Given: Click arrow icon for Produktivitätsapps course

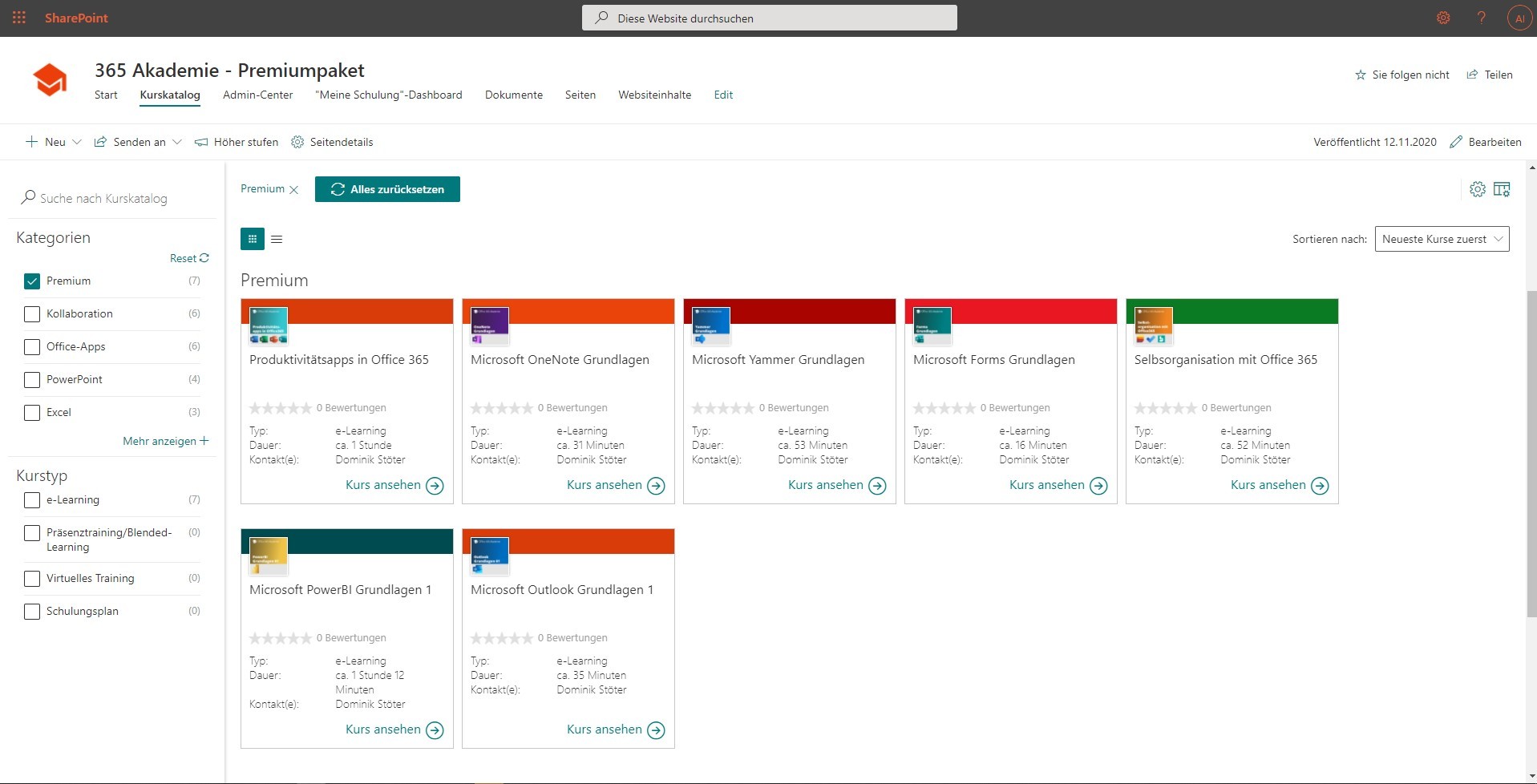Looking at the screenshot, I should coord(435,486).
